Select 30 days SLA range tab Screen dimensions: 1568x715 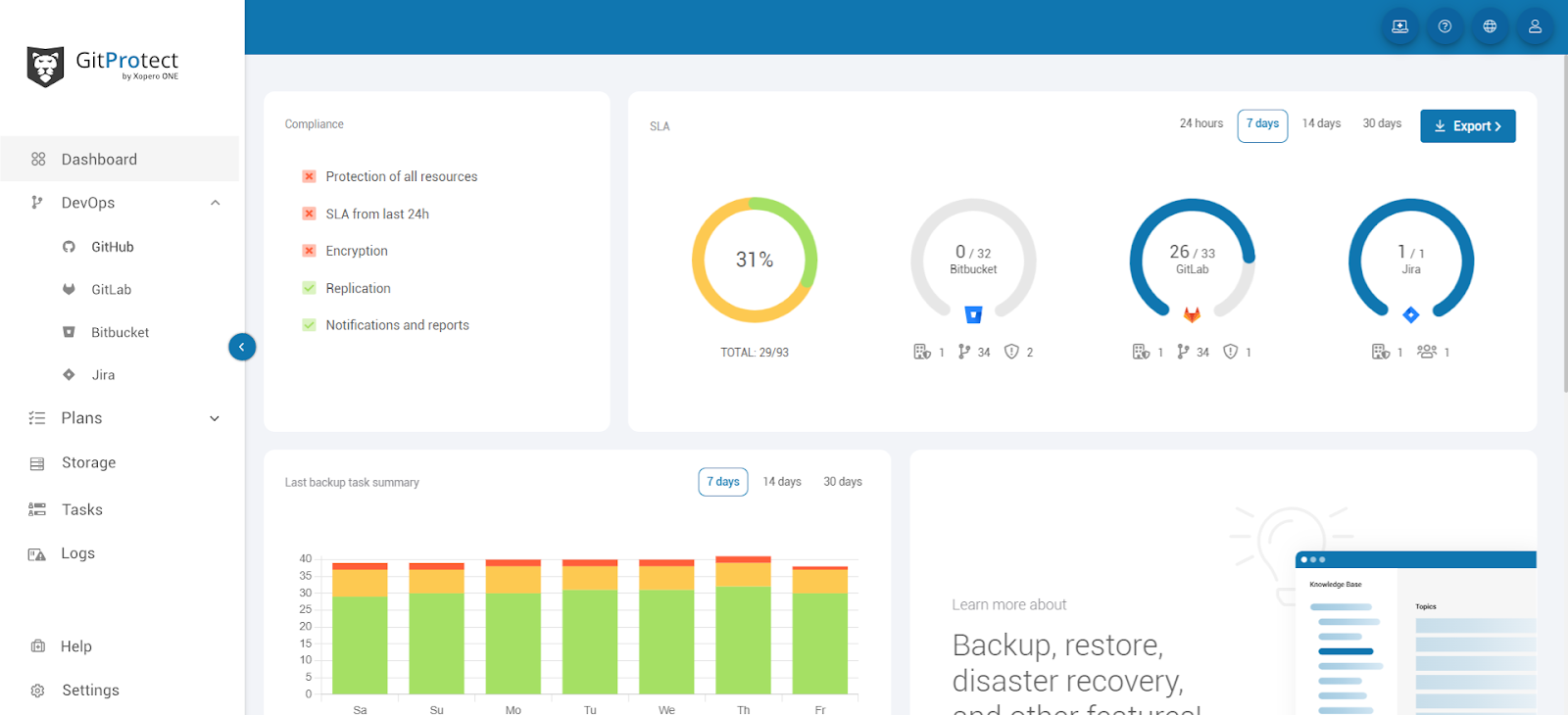tap(1382, 123)
